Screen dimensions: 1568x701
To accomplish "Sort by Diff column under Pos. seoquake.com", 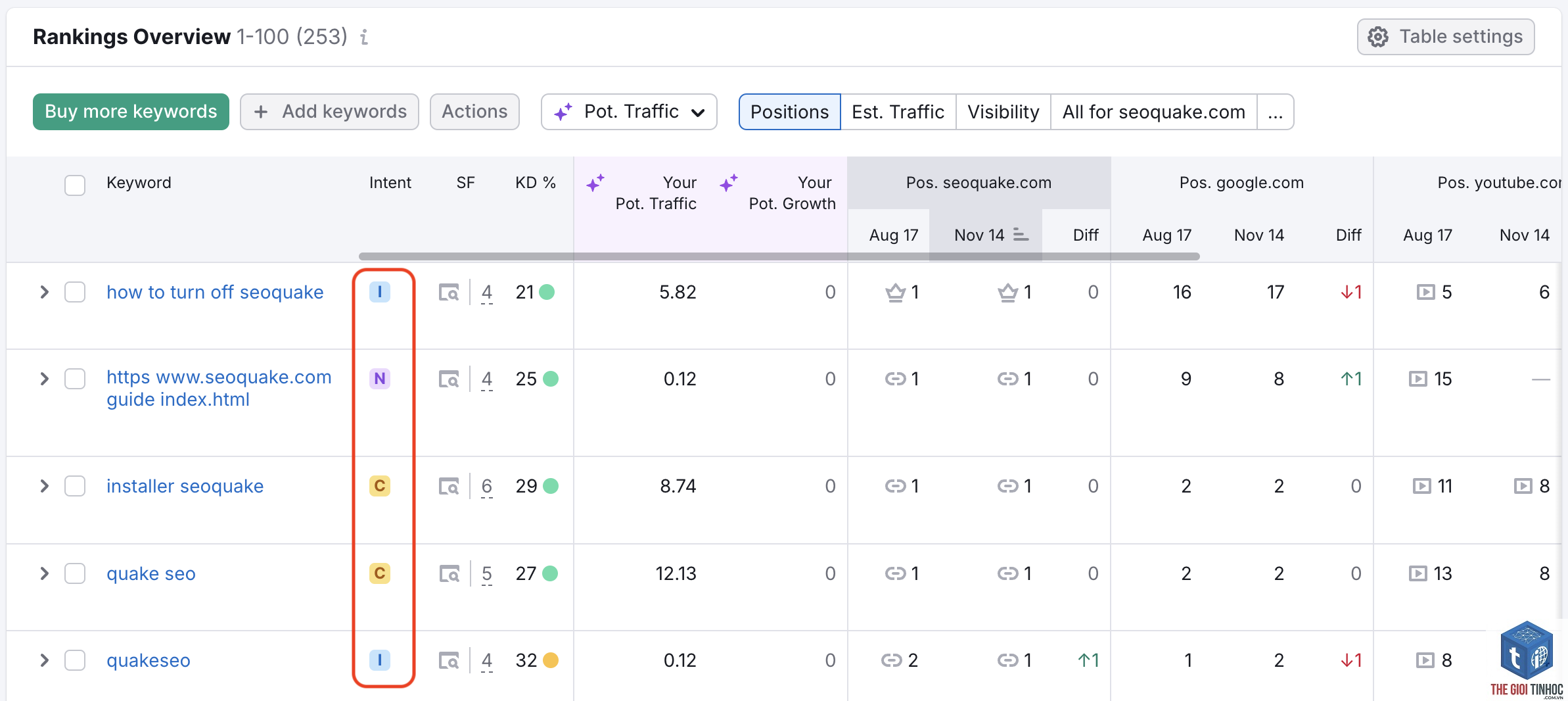I will click(1086, 235).
